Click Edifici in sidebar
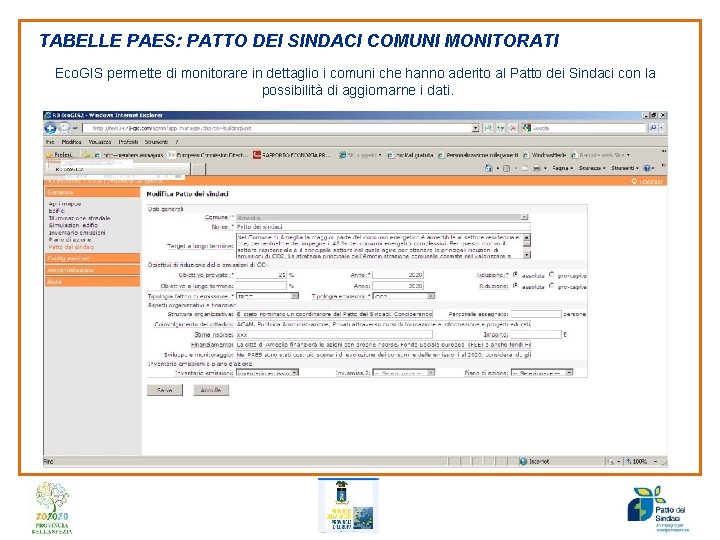720x540 pixels. click(x=56, y=211)
